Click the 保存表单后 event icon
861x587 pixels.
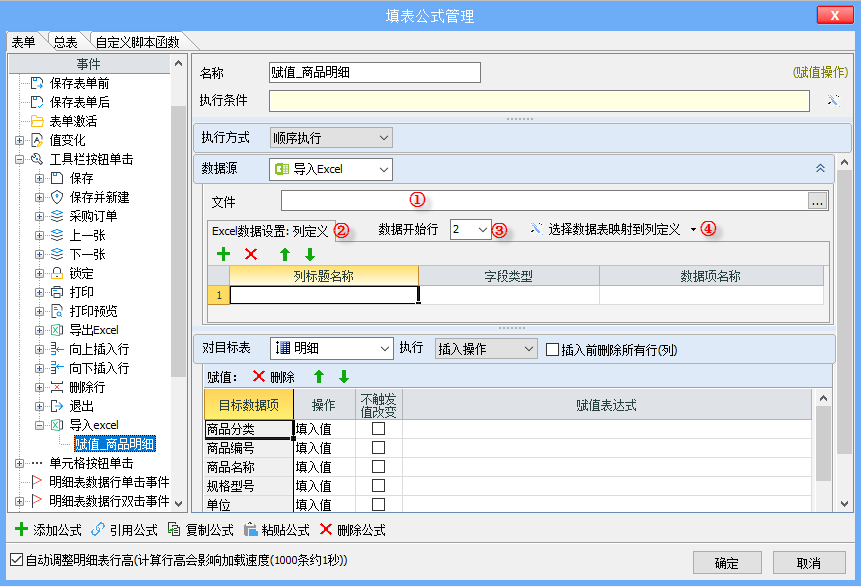click(37, 102)
